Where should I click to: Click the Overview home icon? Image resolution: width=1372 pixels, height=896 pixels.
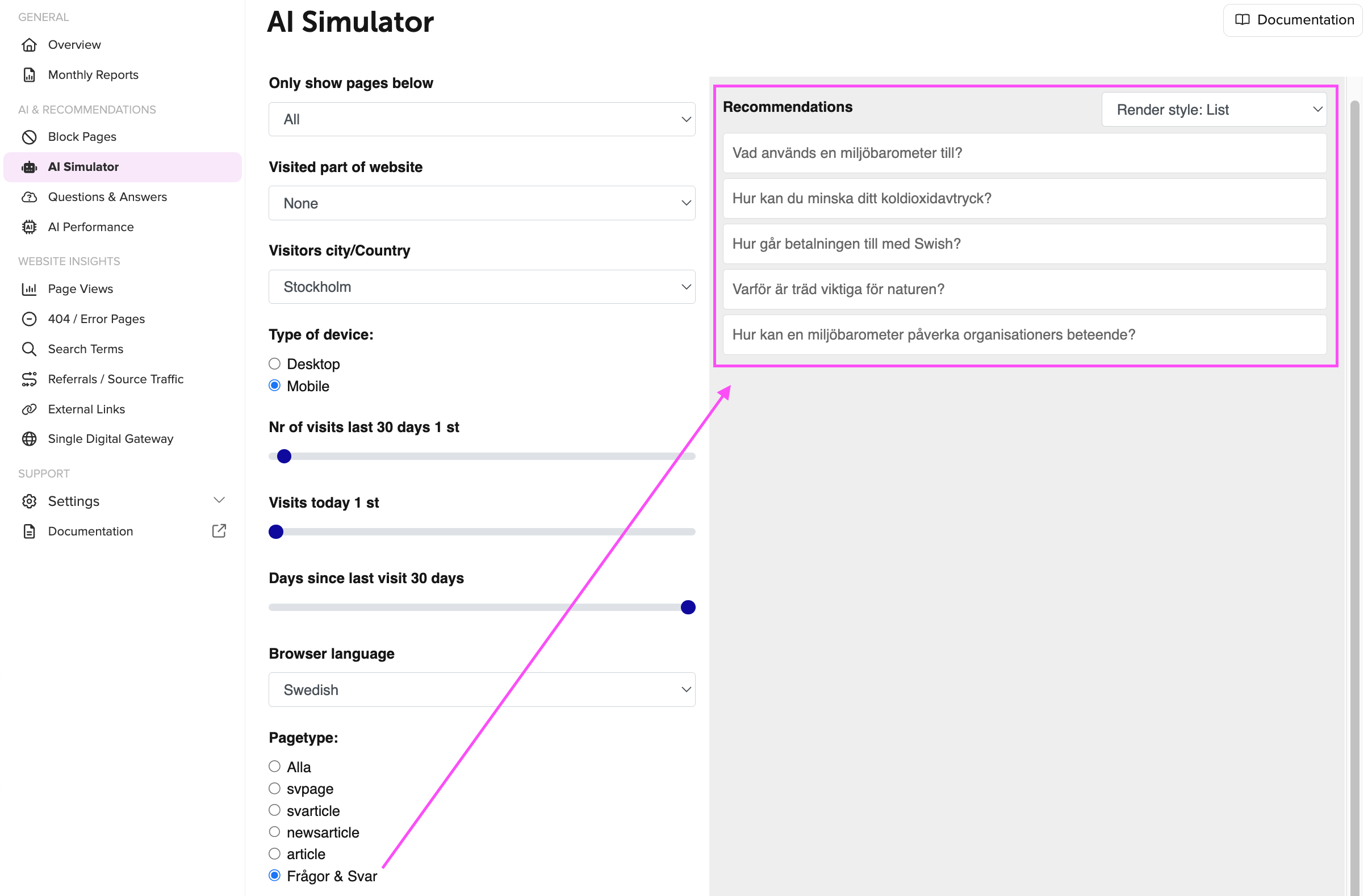tap(30, 45)
